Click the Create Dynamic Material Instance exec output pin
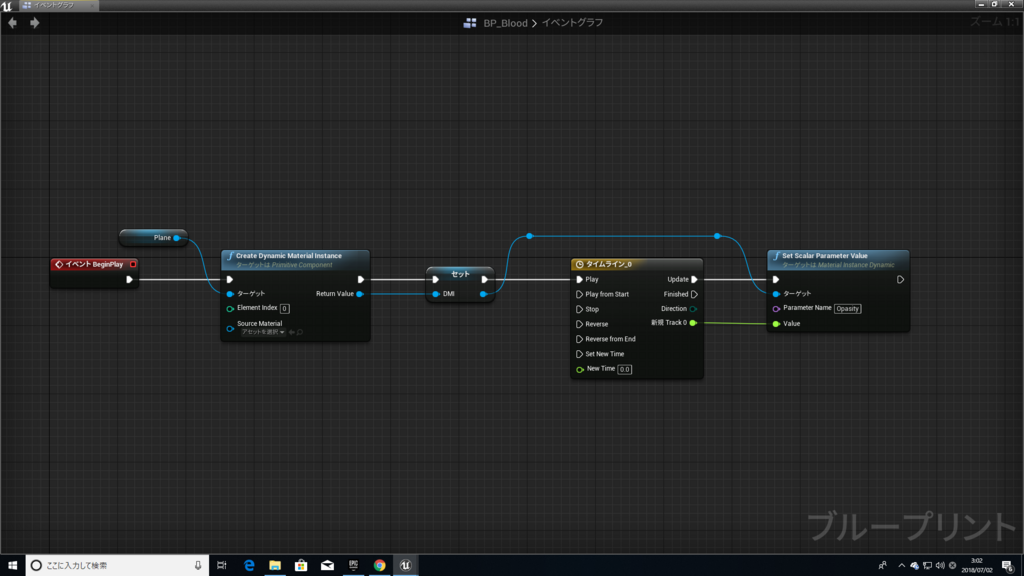The image size is (1024, 576). pos(360,280)
